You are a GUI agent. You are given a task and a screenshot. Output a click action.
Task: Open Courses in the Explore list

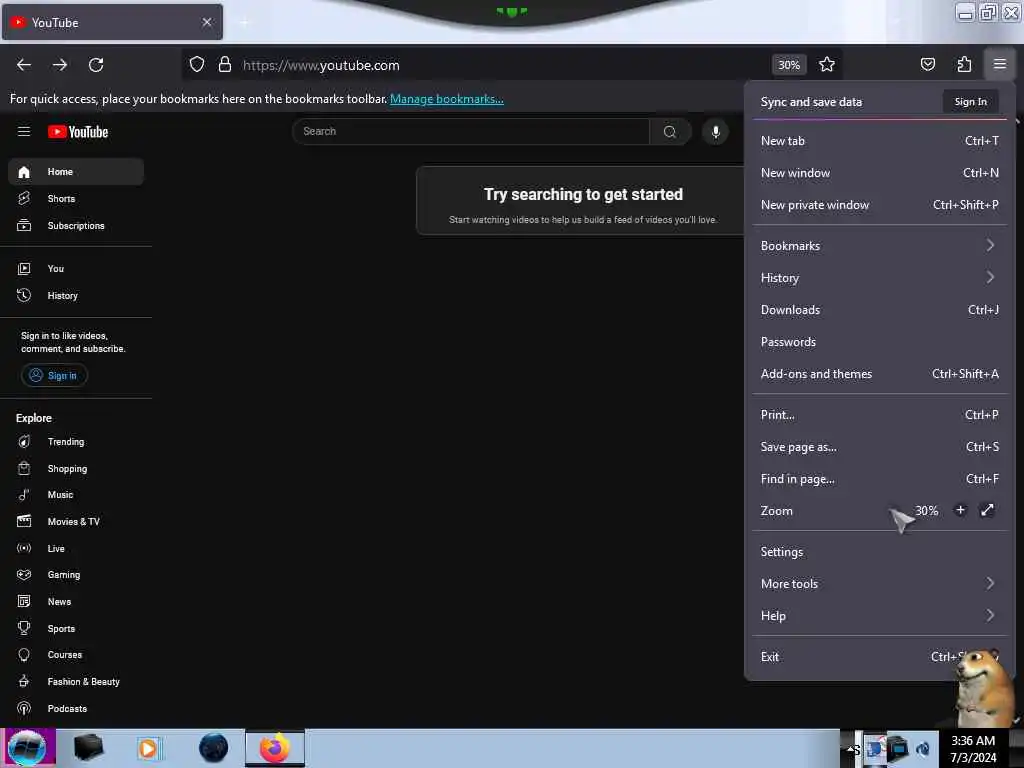[x=76, y=655]
